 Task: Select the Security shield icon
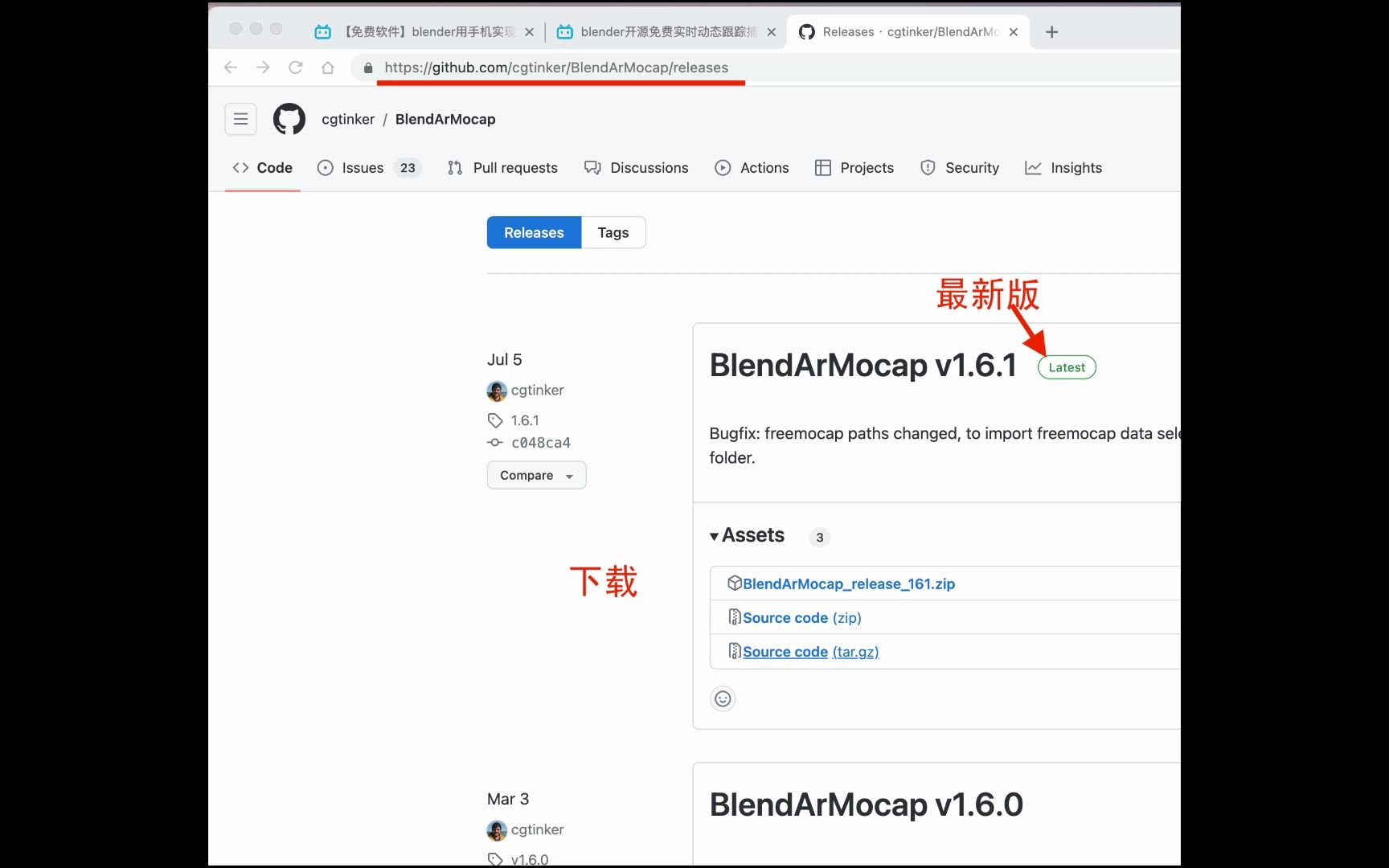pos(929,168)
